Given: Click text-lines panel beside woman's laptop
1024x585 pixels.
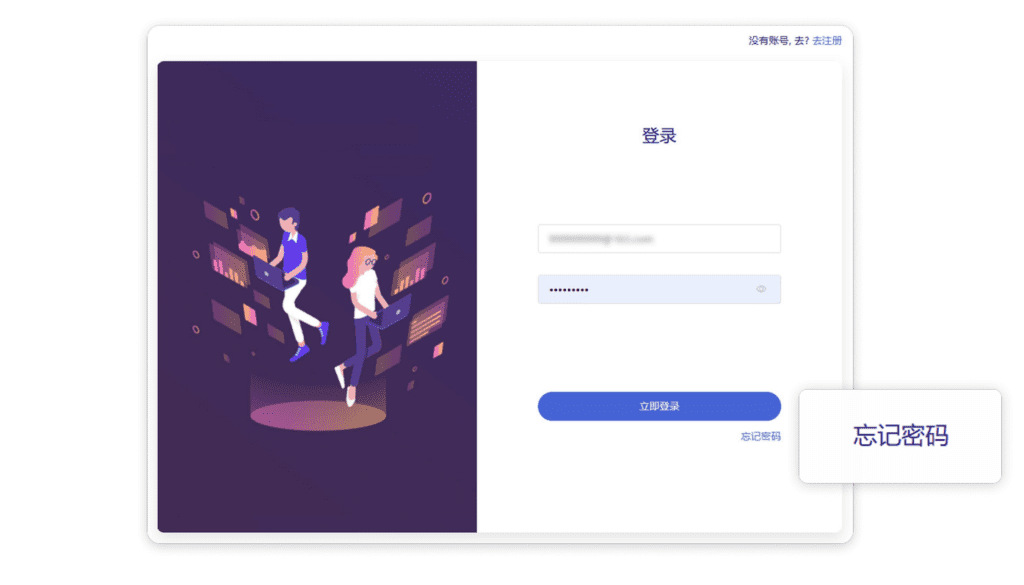Looking at the screenshot, I should [428, 320].
